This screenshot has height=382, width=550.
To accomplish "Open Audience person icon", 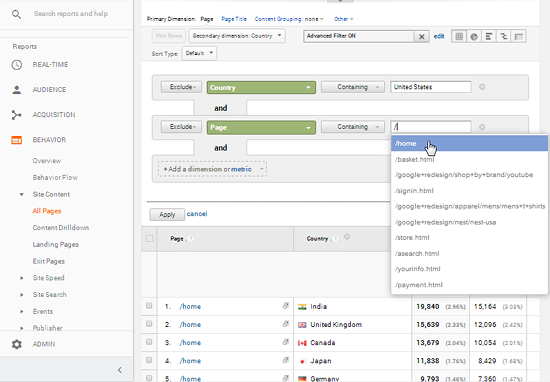I will coord(16,90).
